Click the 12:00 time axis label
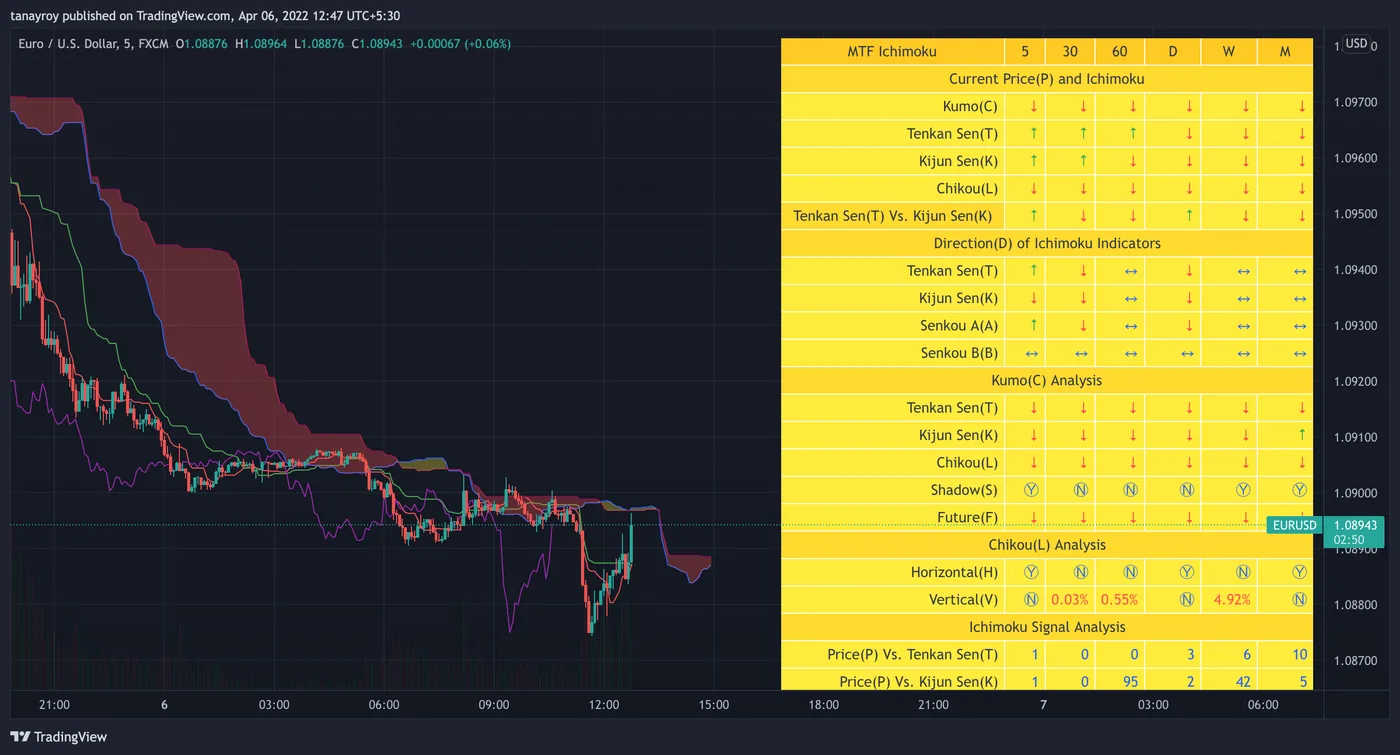The height and width of the screenshot is (755, 1400). 603,705
